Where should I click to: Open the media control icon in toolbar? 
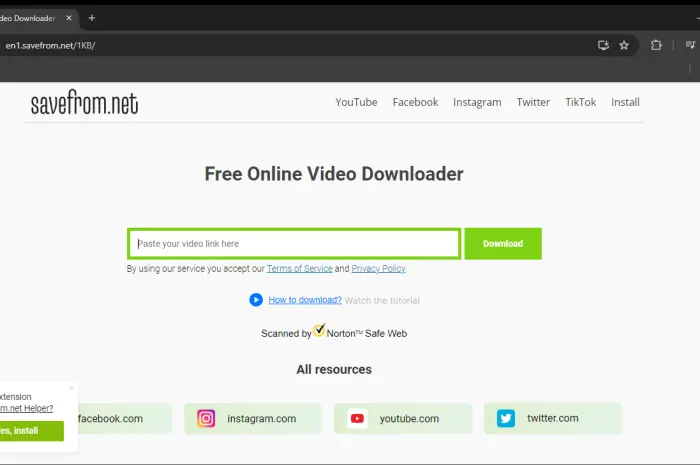point(690,45)
